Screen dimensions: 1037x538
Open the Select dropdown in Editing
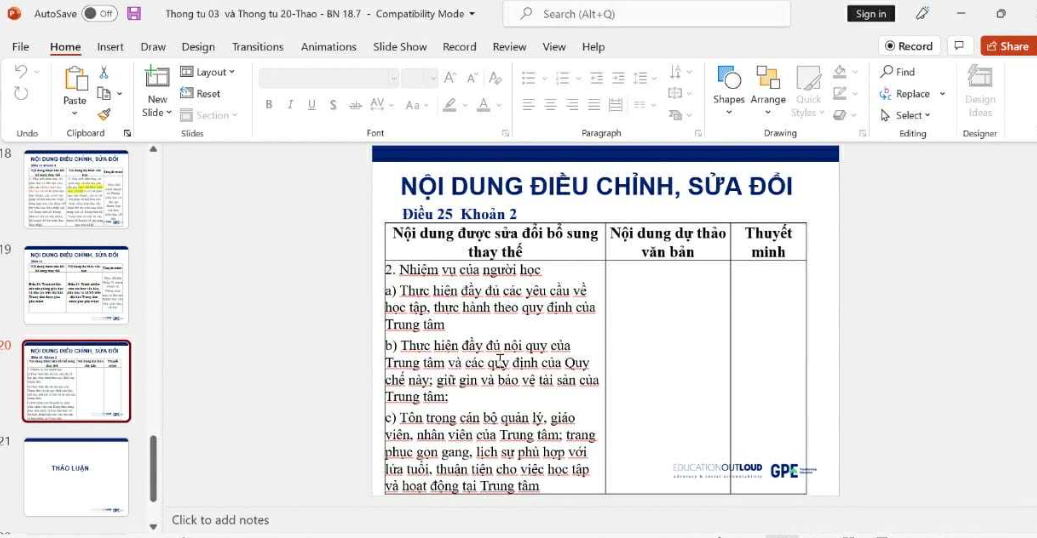click(x=906, y=115)
